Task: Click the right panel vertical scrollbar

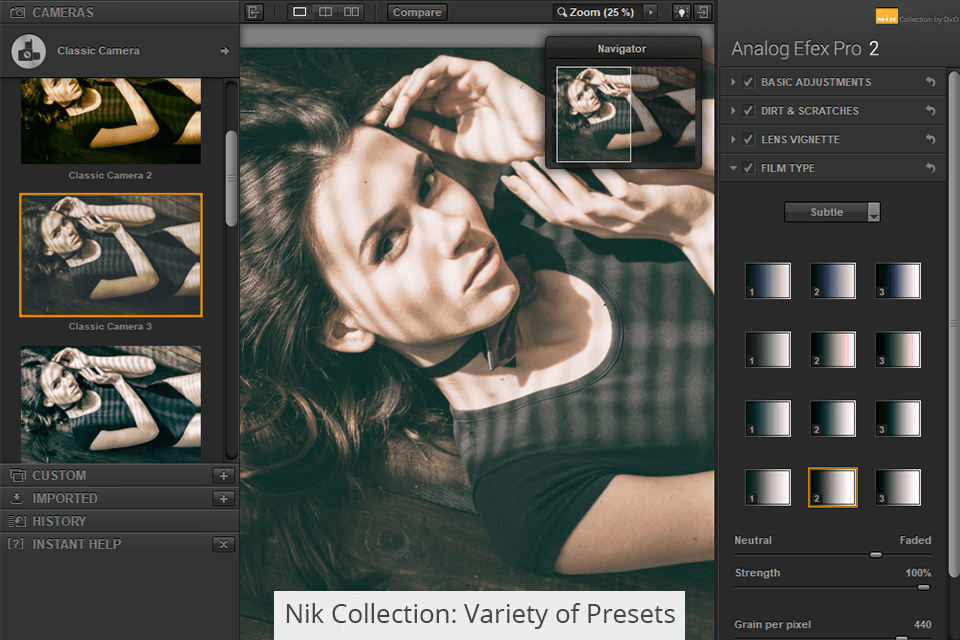Action: point(954,323)
